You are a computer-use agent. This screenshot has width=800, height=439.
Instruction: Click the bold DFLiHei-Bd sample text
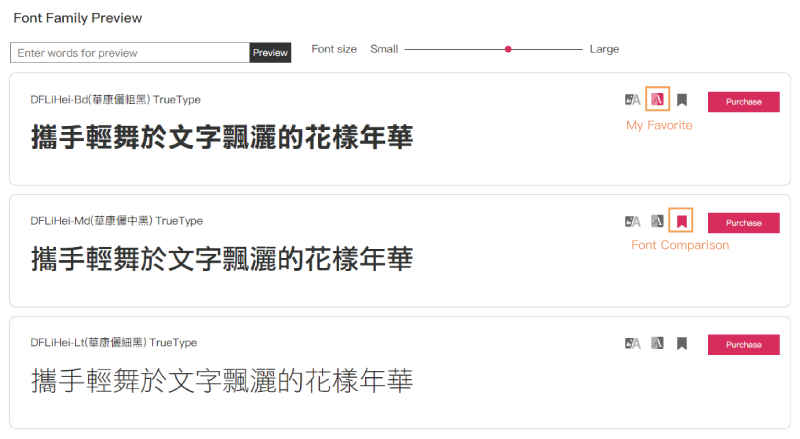pyautogui.click(x=222, y=137)
